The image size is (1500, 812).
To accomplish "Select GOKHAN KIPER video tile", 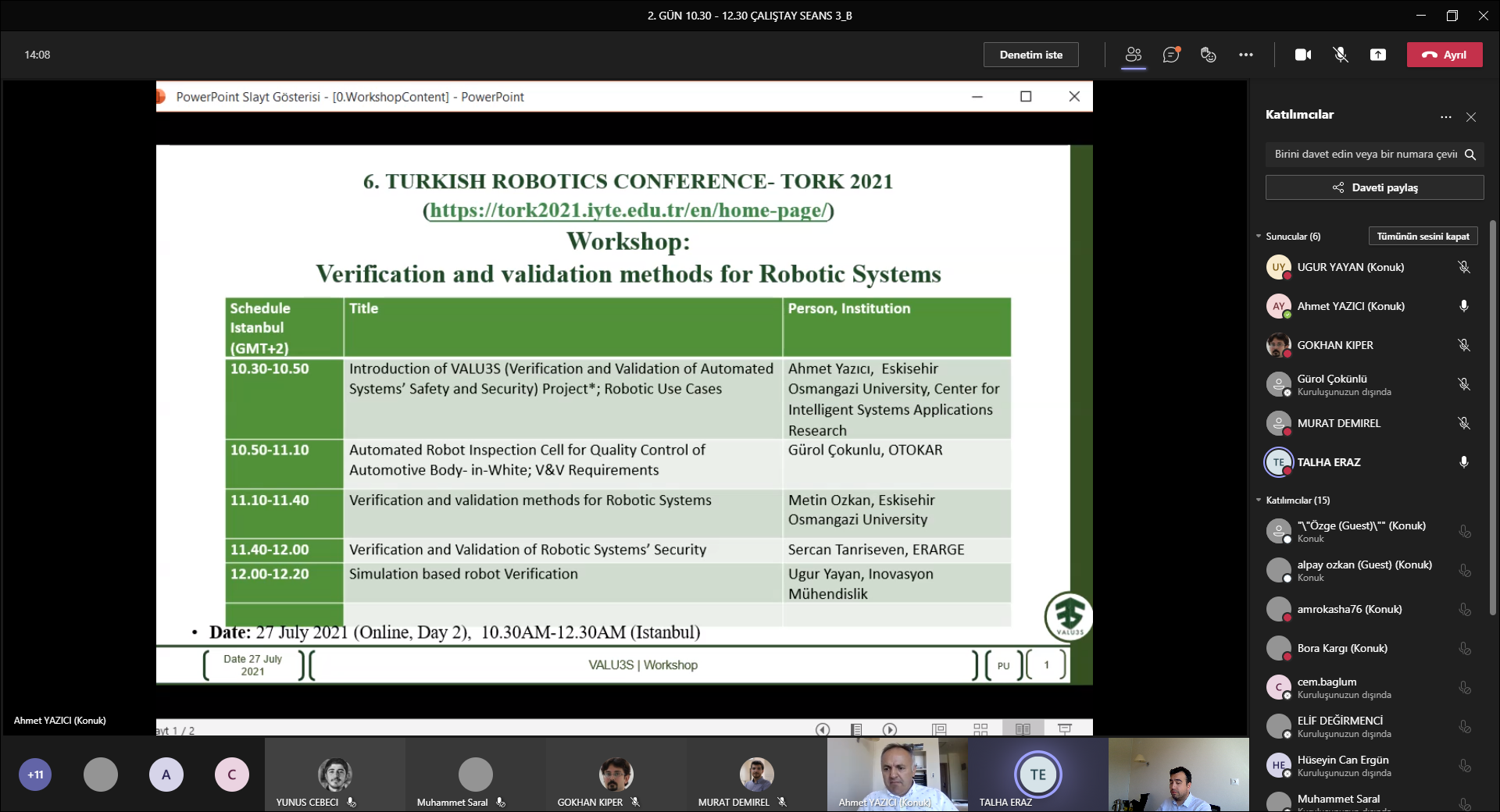I will [616, 775].
